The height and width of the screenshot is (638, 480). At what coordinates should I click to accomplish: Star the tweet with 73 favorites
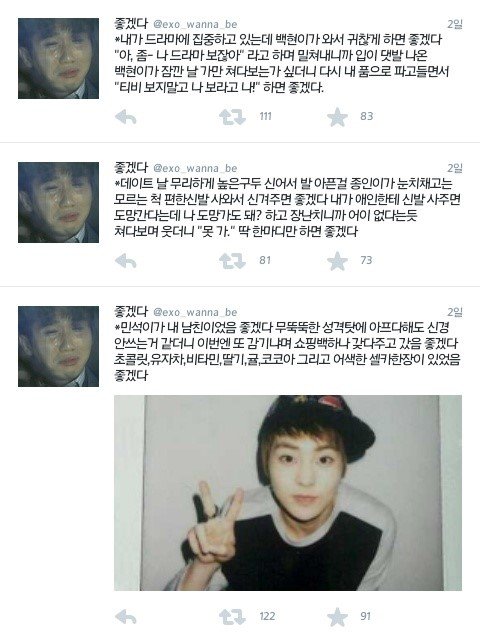337,261
